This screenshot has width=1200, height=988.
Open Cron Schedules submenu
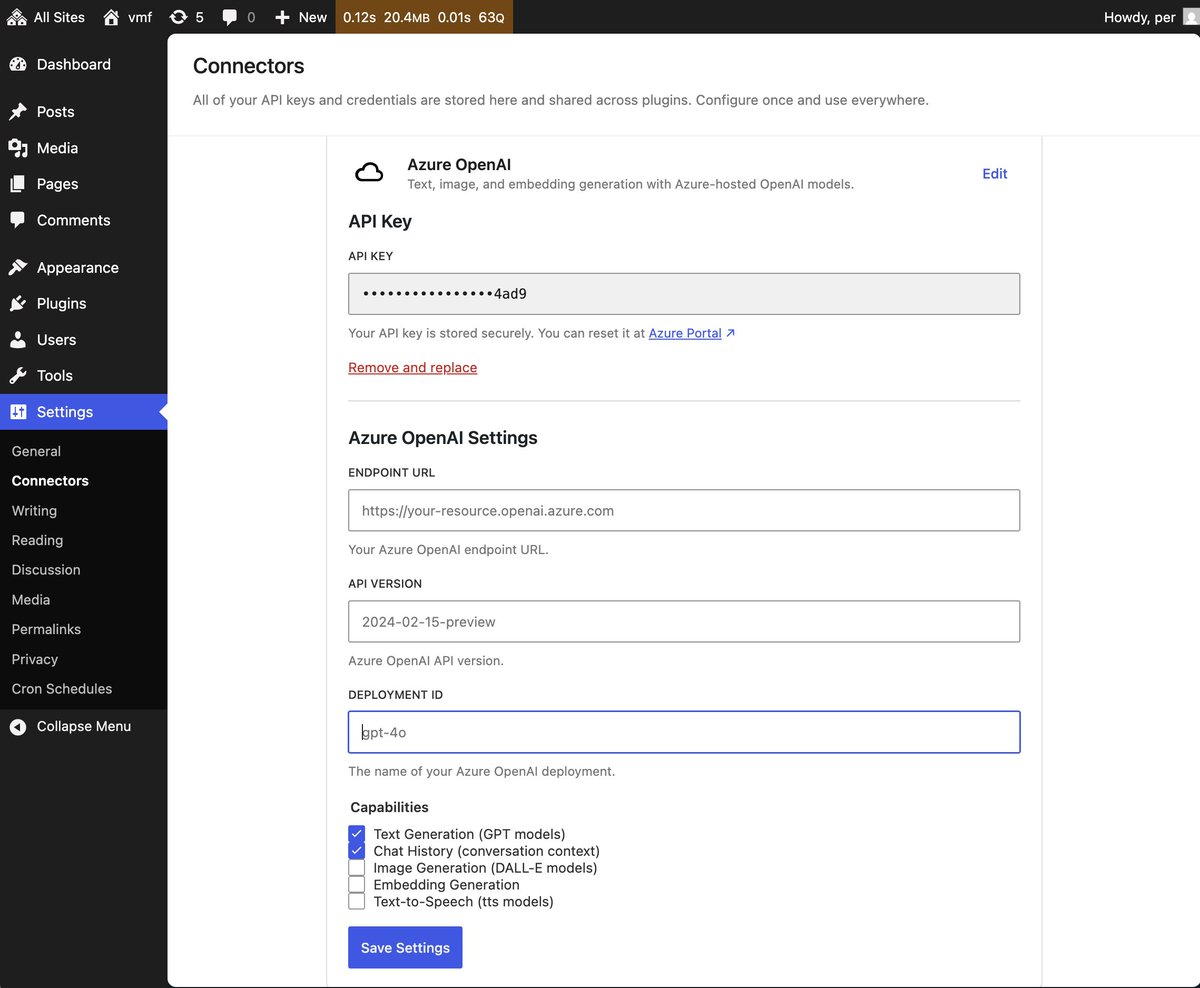[x=62, y=689]
